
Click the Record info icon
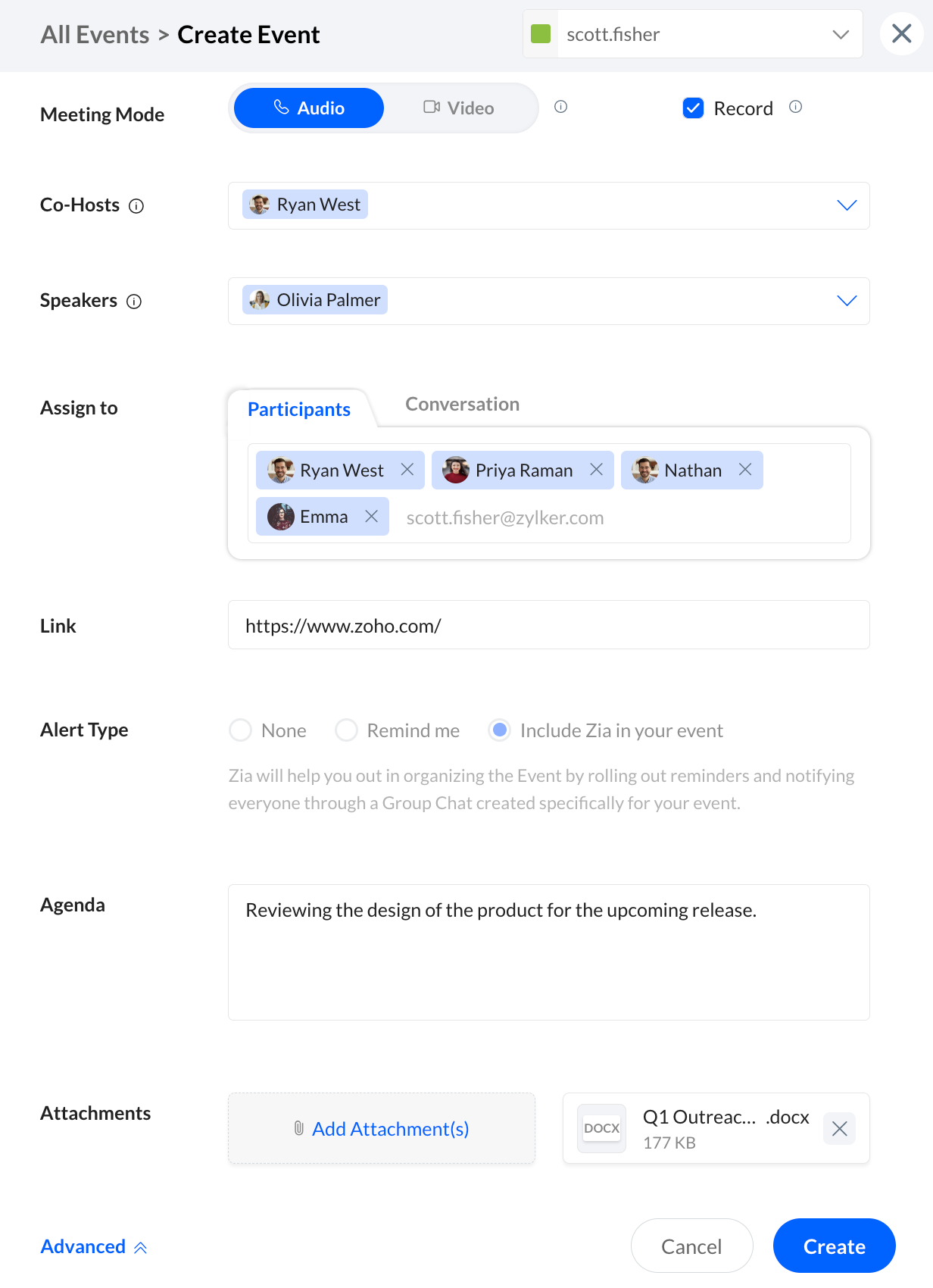click(x=795, y=107)
